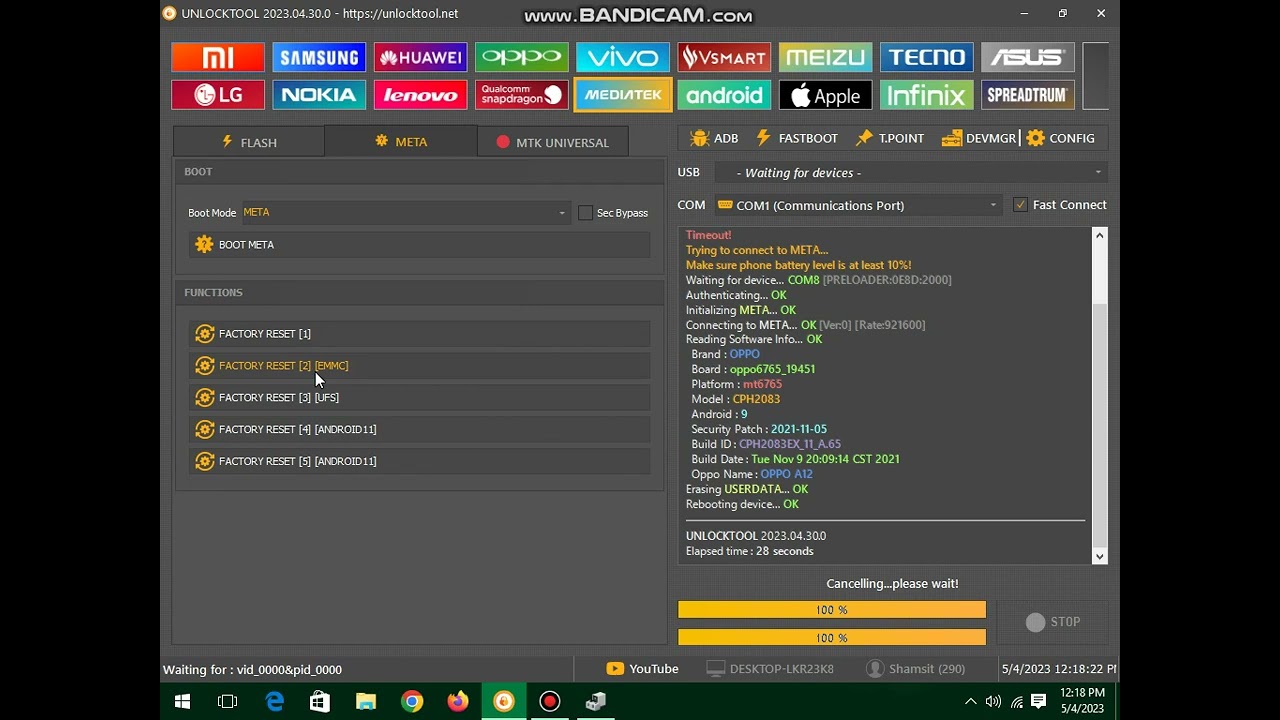Launch Firefox from the taskbar

458,702
